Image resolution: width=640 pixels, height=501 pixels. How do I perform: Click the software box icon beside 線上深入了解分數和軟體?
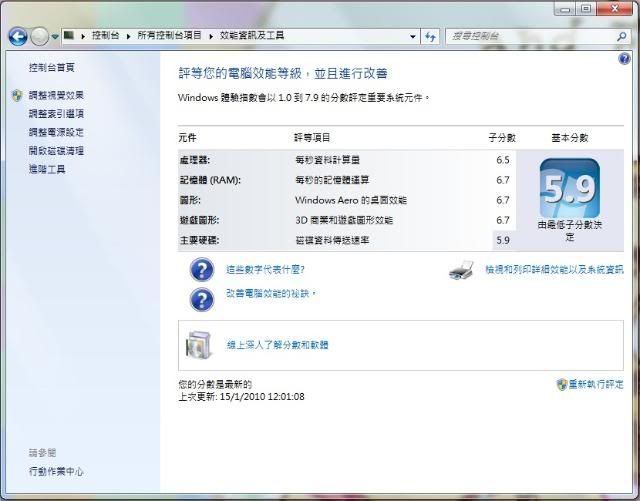pos(199,345)
